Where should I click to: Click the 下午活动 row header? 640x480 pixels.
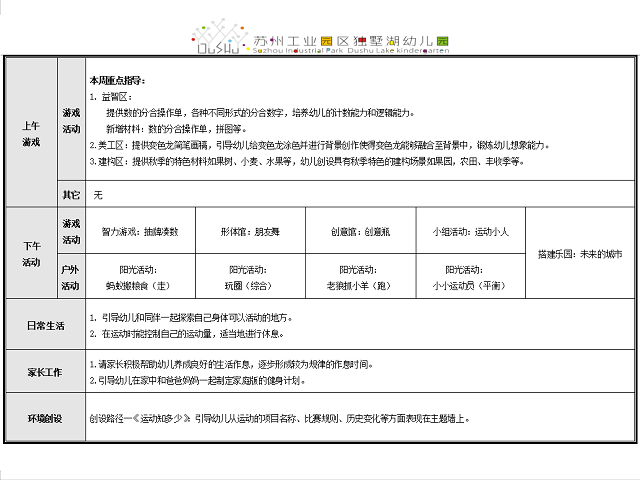coord(31,253)
